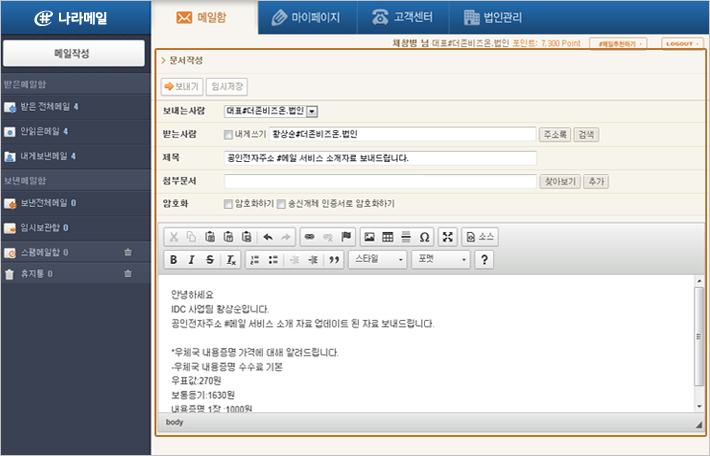Viewport: 710px width, 456px height.
Task: Click the 제목 subject input field
Action: pos(381,158)
